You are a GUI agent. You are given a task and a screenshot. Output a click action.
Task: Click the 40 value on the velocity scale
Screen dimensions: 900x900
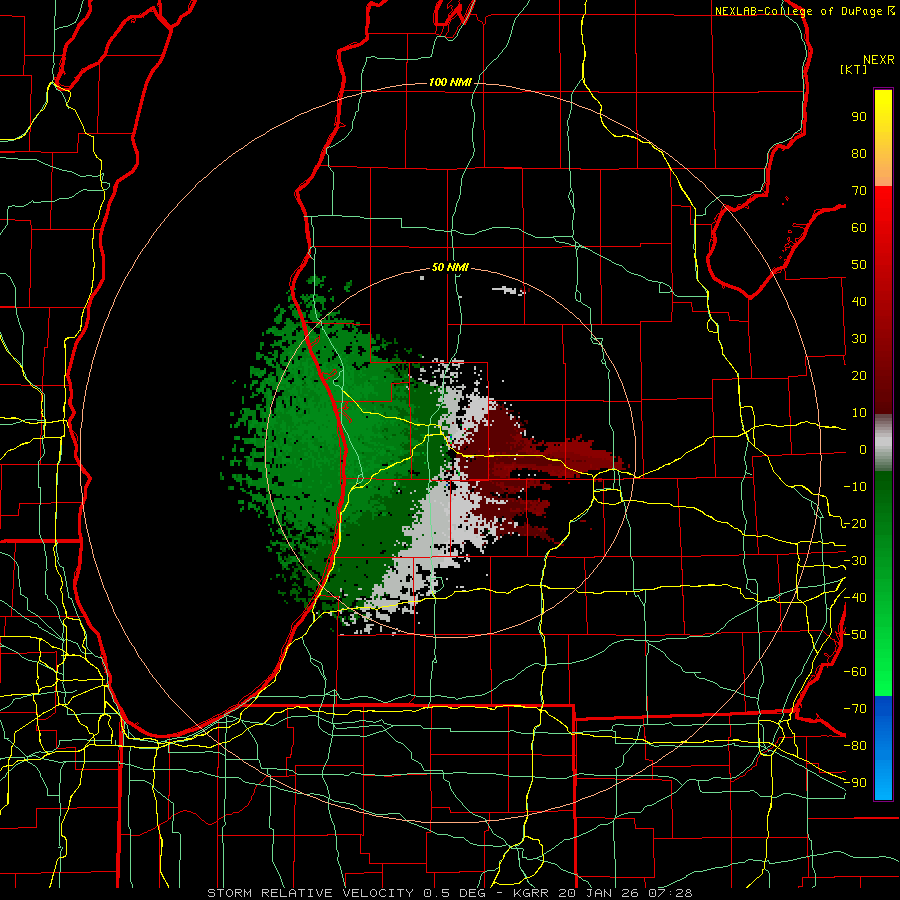pos(859,302)
